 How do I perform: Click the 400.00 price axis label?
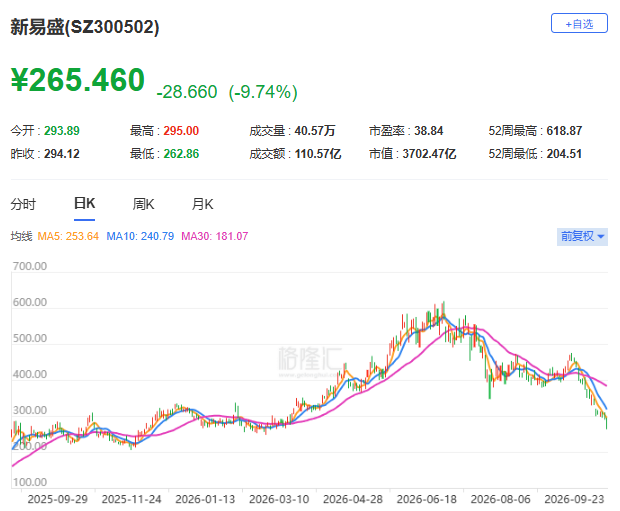[x=30, y=374]
